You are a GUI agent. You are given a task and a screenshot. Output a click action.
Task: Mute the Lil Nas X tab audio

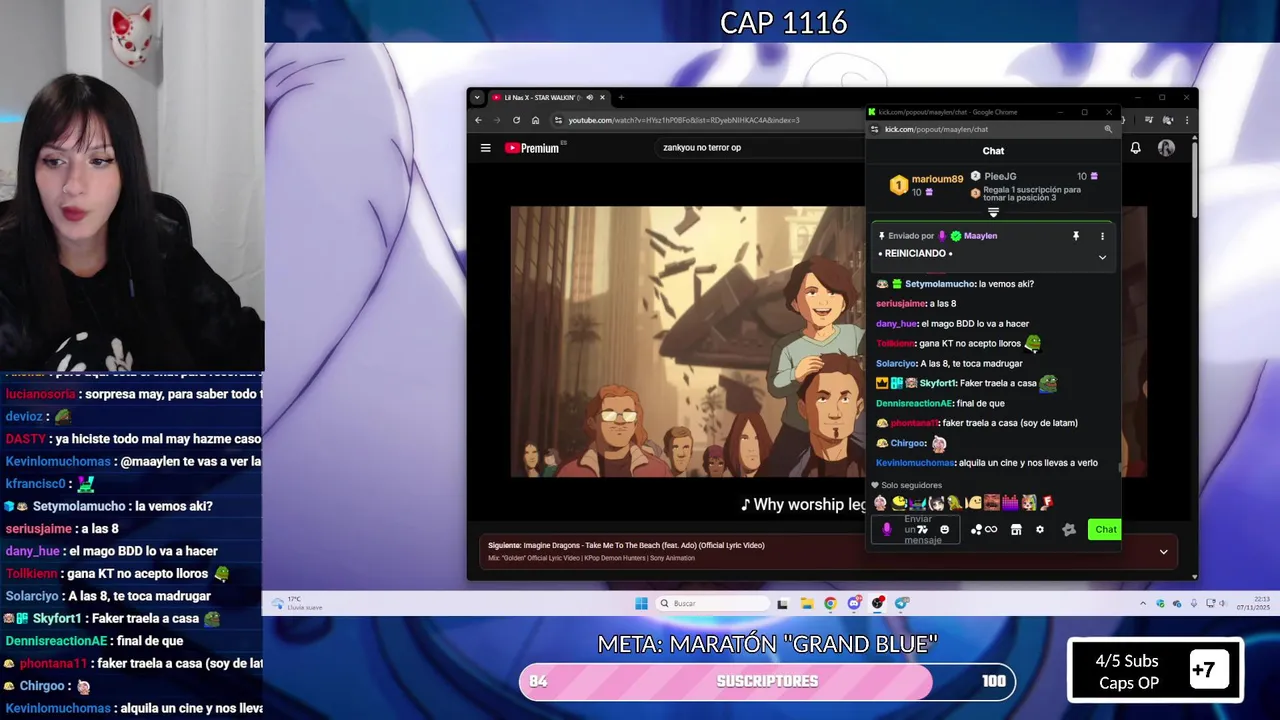click(x=589, y=98)
